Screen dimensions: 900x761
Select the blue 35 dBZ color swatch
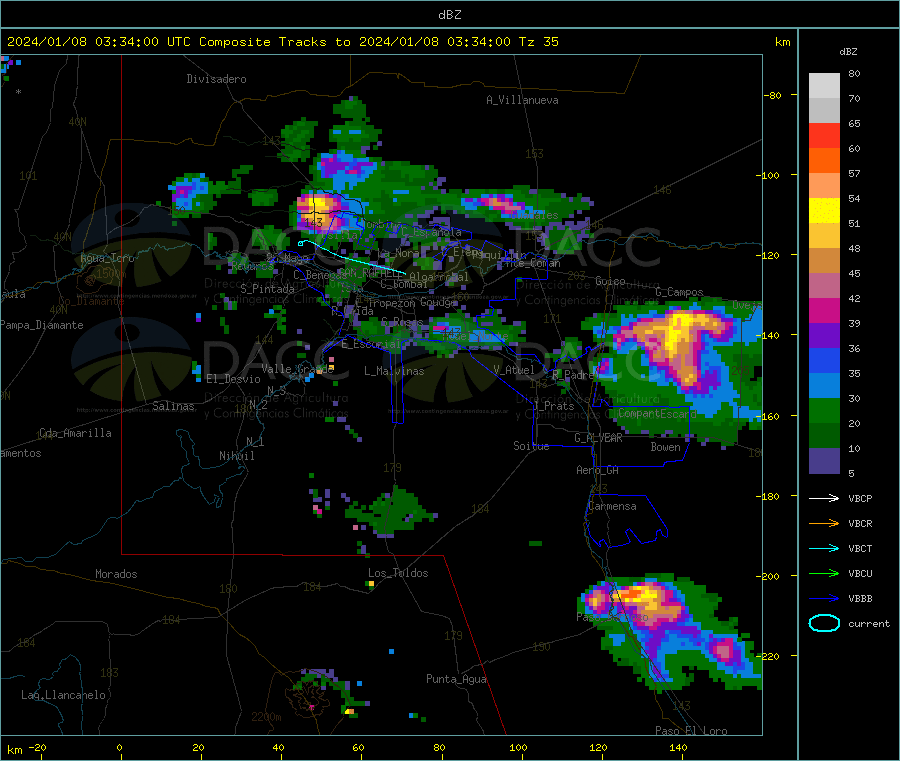point(824,360)
